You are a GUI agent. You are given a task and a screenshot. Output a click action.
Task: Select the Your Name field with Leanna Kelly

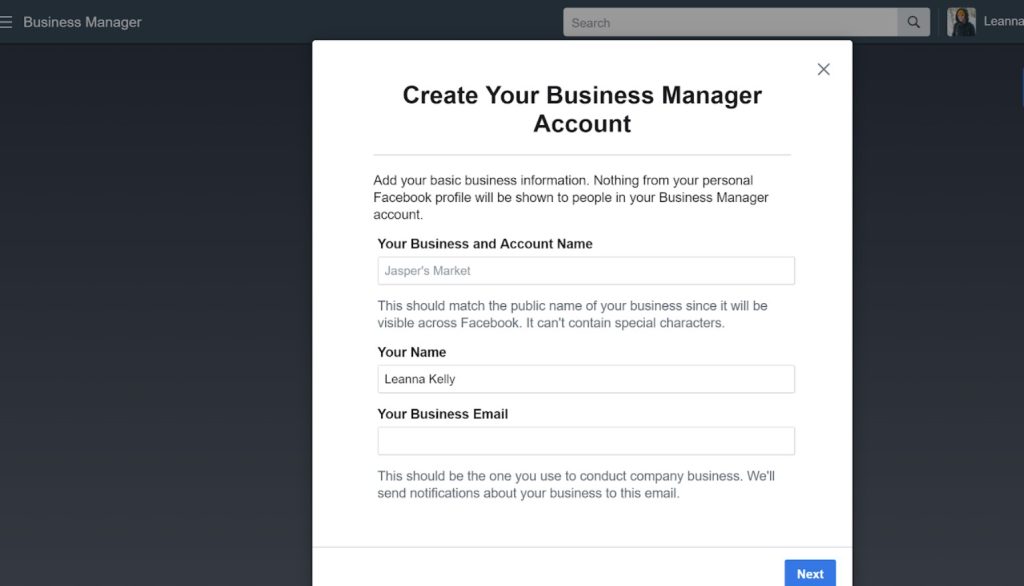click(586, 379)
